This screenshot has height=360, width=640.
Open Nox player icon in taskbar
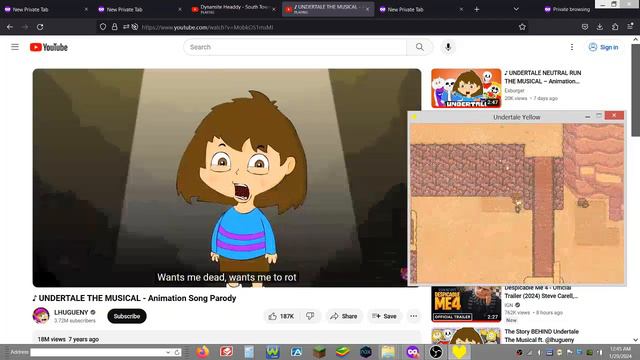[366, 352]
